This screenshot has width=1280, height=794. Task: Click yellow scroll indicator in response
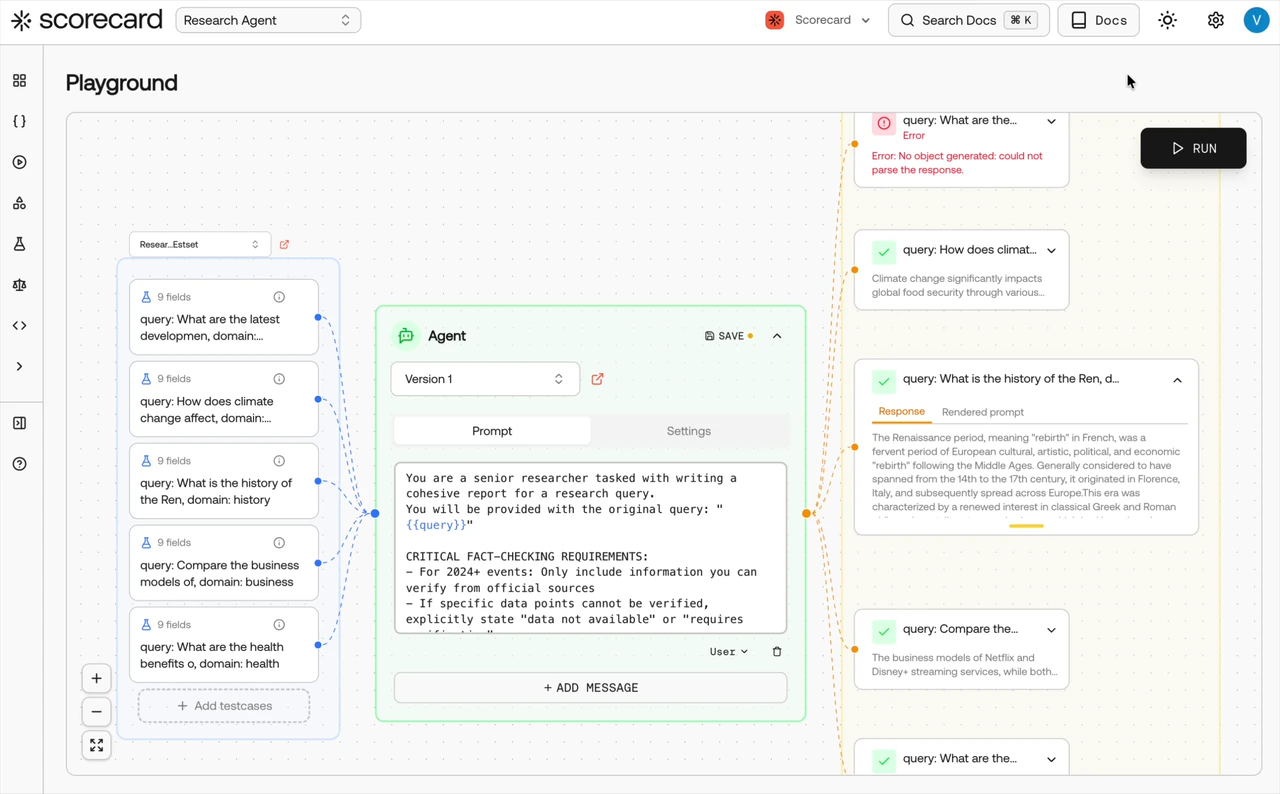pos(1026,526)
